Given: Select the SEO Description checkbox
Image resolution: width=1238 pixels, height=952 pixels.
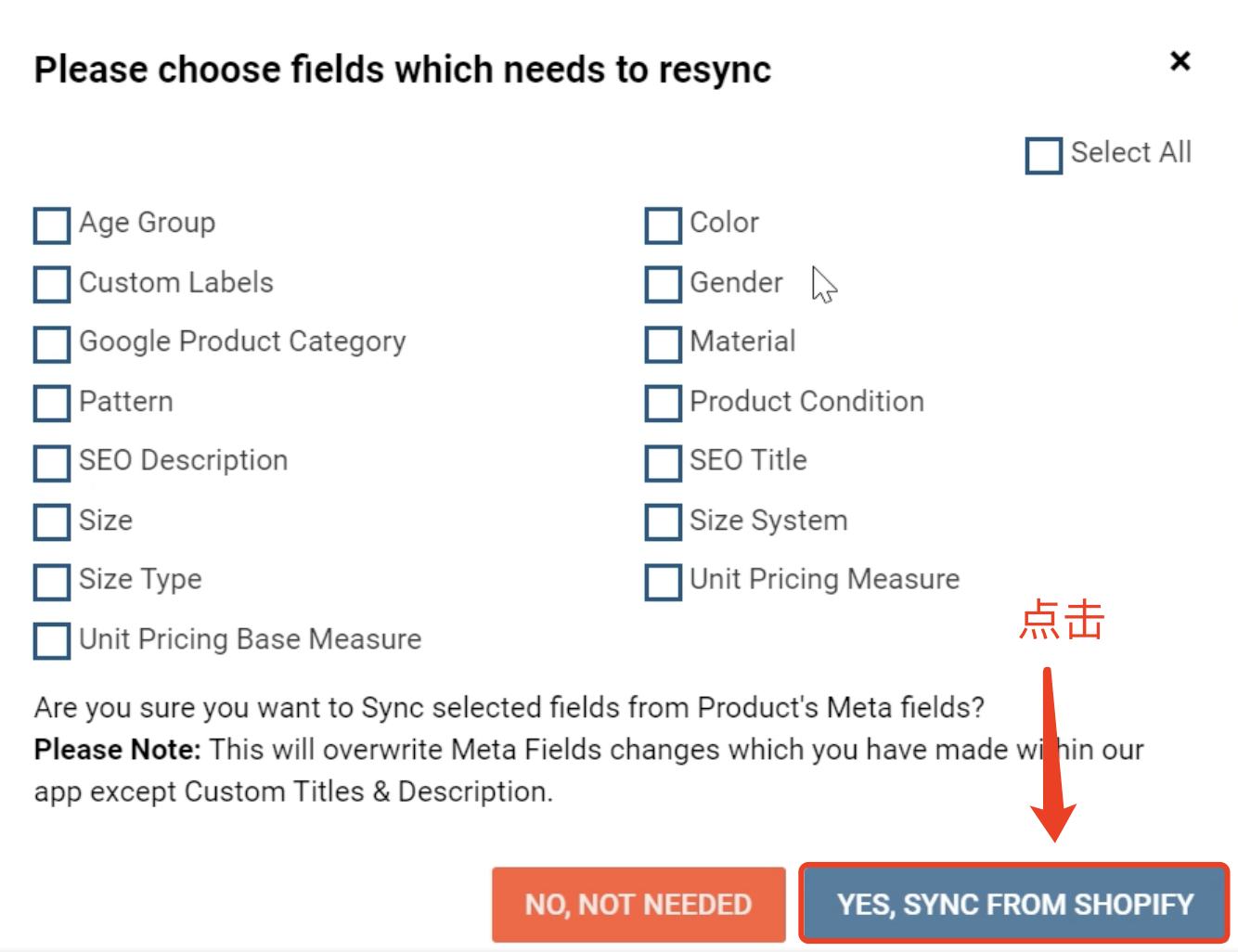Looking at the screenshot, I should [51, 463].
